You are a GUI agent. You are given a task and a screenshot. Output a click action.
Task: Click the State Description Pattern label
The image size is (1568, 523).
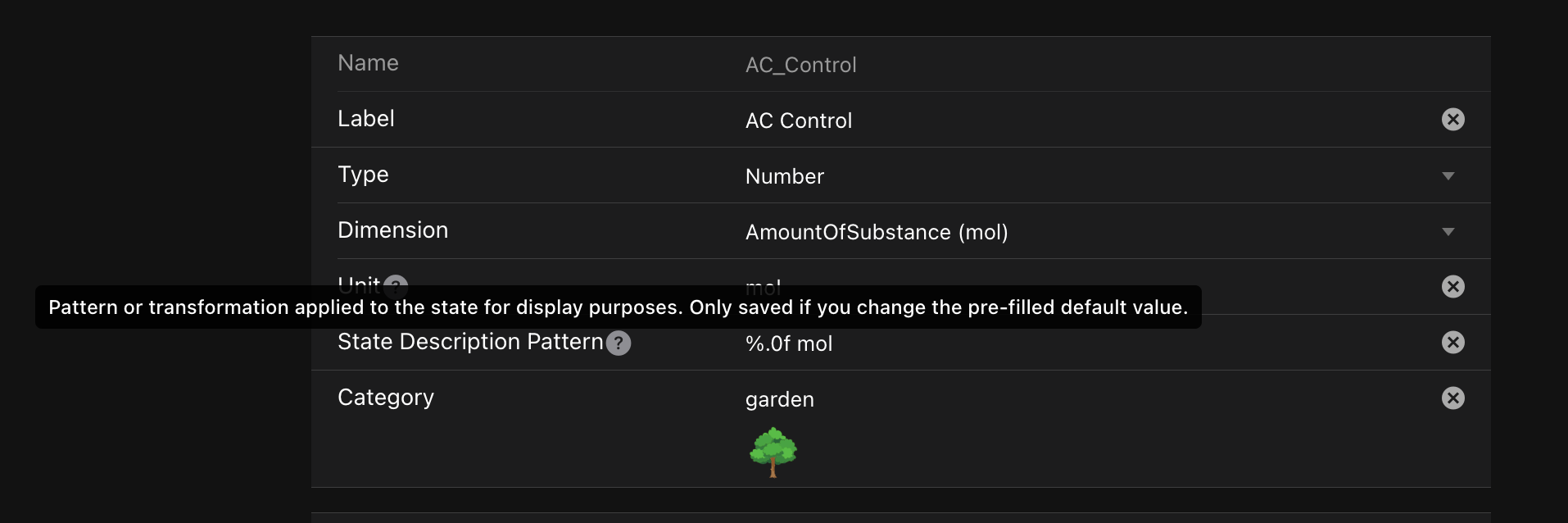point(470,342)
